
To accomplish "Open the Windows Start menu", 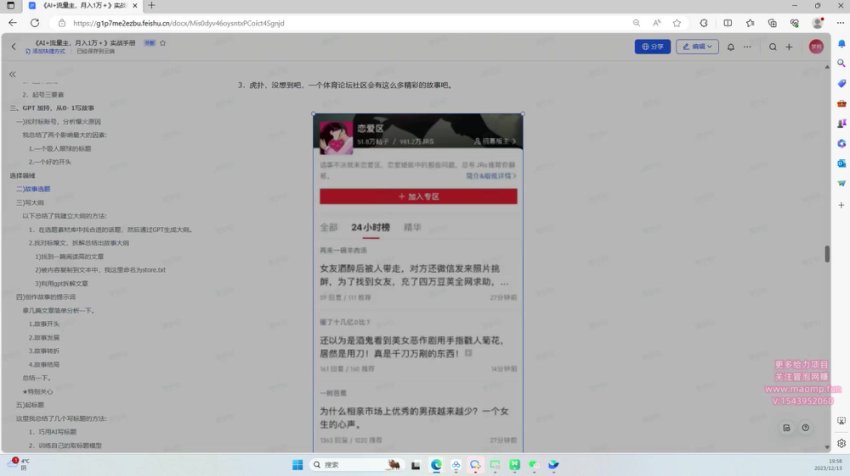I will pos(296,464).
